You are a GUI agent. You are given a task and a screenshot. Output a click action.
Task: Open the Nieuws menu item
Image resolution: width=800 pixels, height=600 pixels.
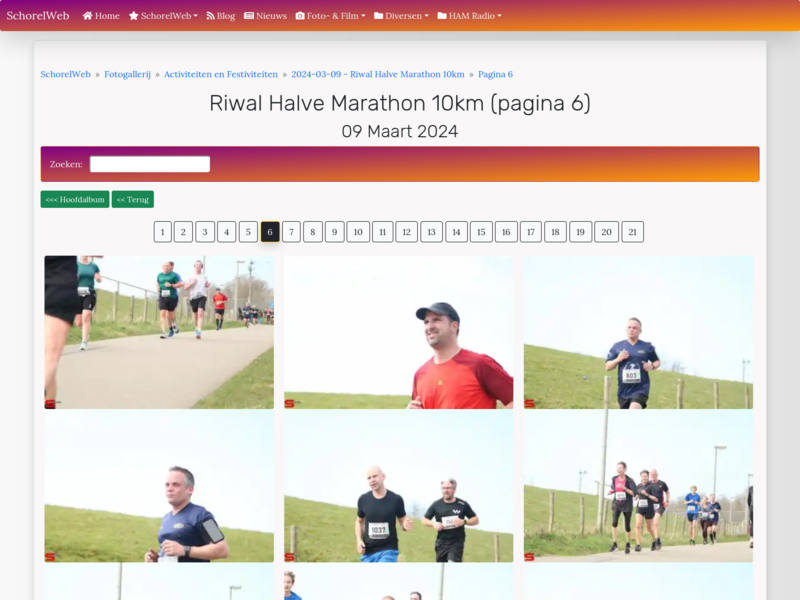pyautogui.click(x=265, y=16)
